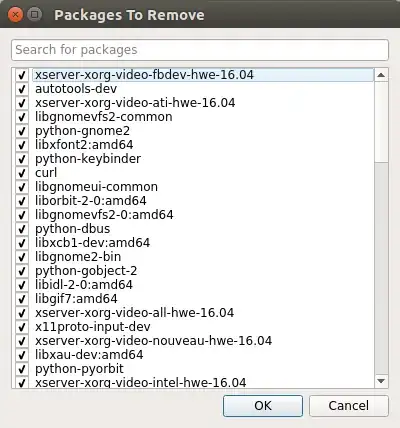Toggle the python-gnome2 checkbox
This screenshot has width=400, height=428.
(22, 131)
